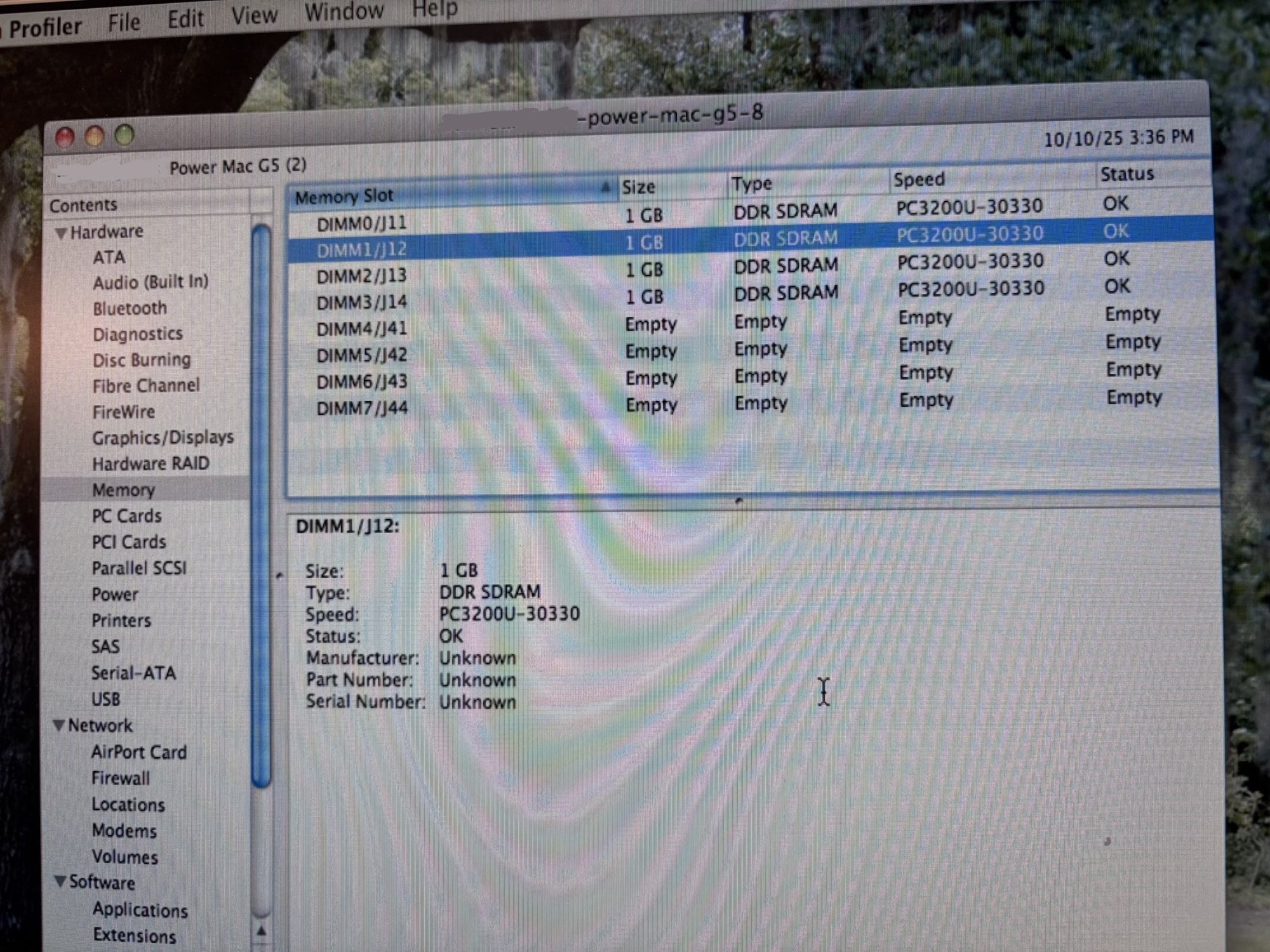Click the pane divider grip dot

tap(738, 501)
